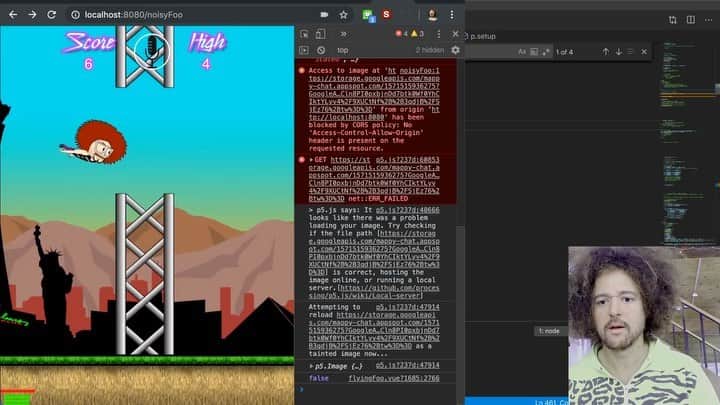Click the red error count badge

(x=402, y=34)
